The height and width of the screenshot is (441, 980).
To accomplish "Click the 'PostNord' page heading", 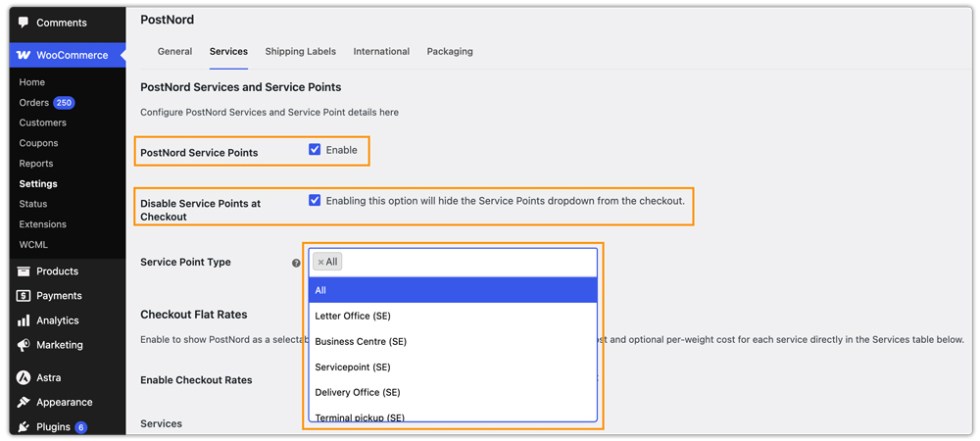I will (x=167, y=20).
